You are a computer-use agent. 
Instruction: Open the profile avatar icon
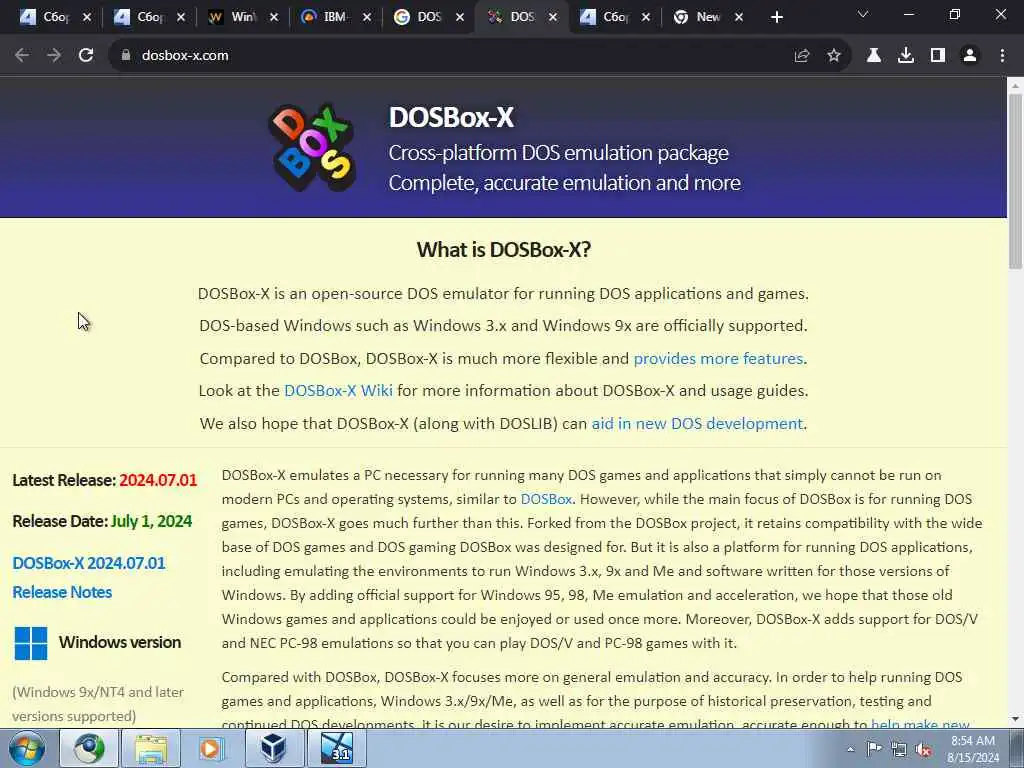(x=970, y=56)
